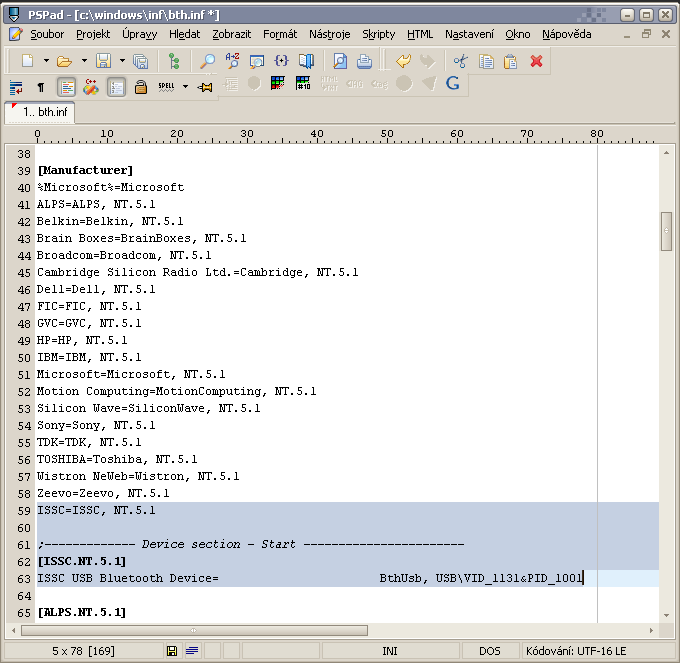Open the Zobrazit menu
The height and width of the screenshot is (663, 680).
coord(231,34)
